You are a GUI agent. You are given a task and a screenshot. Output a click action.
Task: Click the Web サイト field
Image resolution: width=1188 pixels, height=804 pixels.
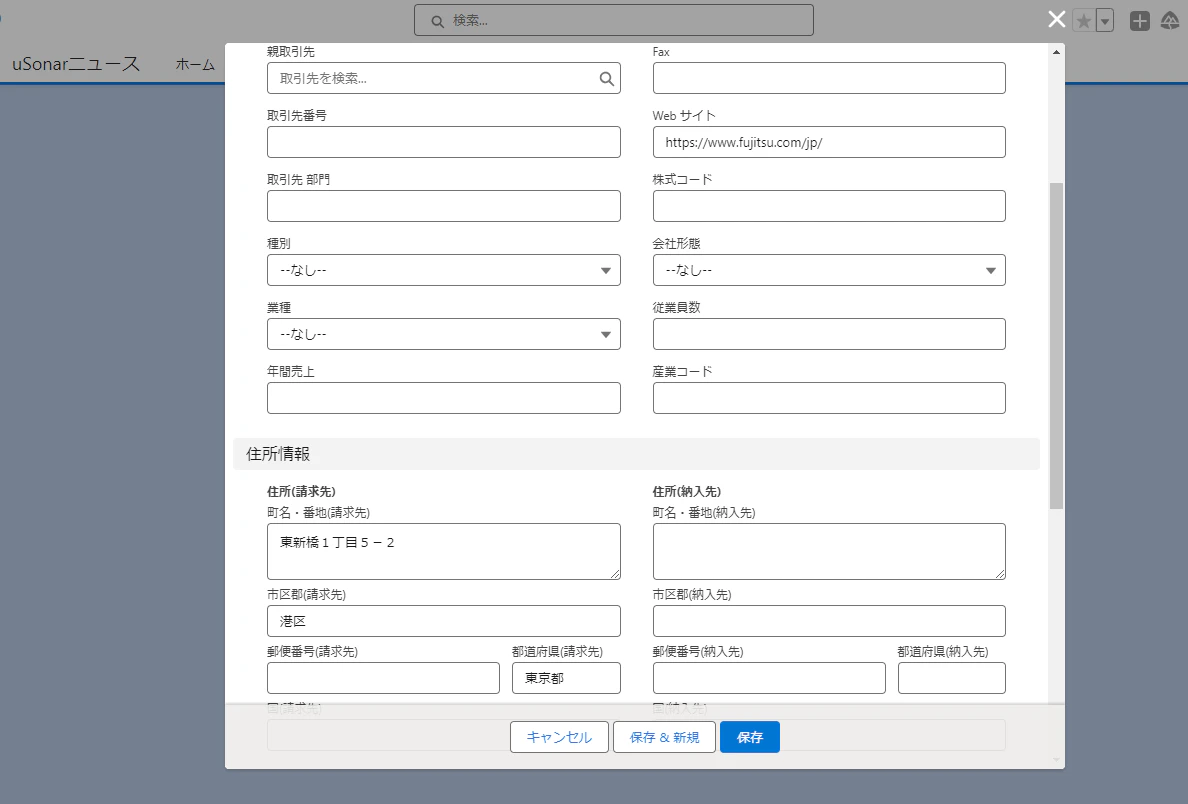(829, 142)
